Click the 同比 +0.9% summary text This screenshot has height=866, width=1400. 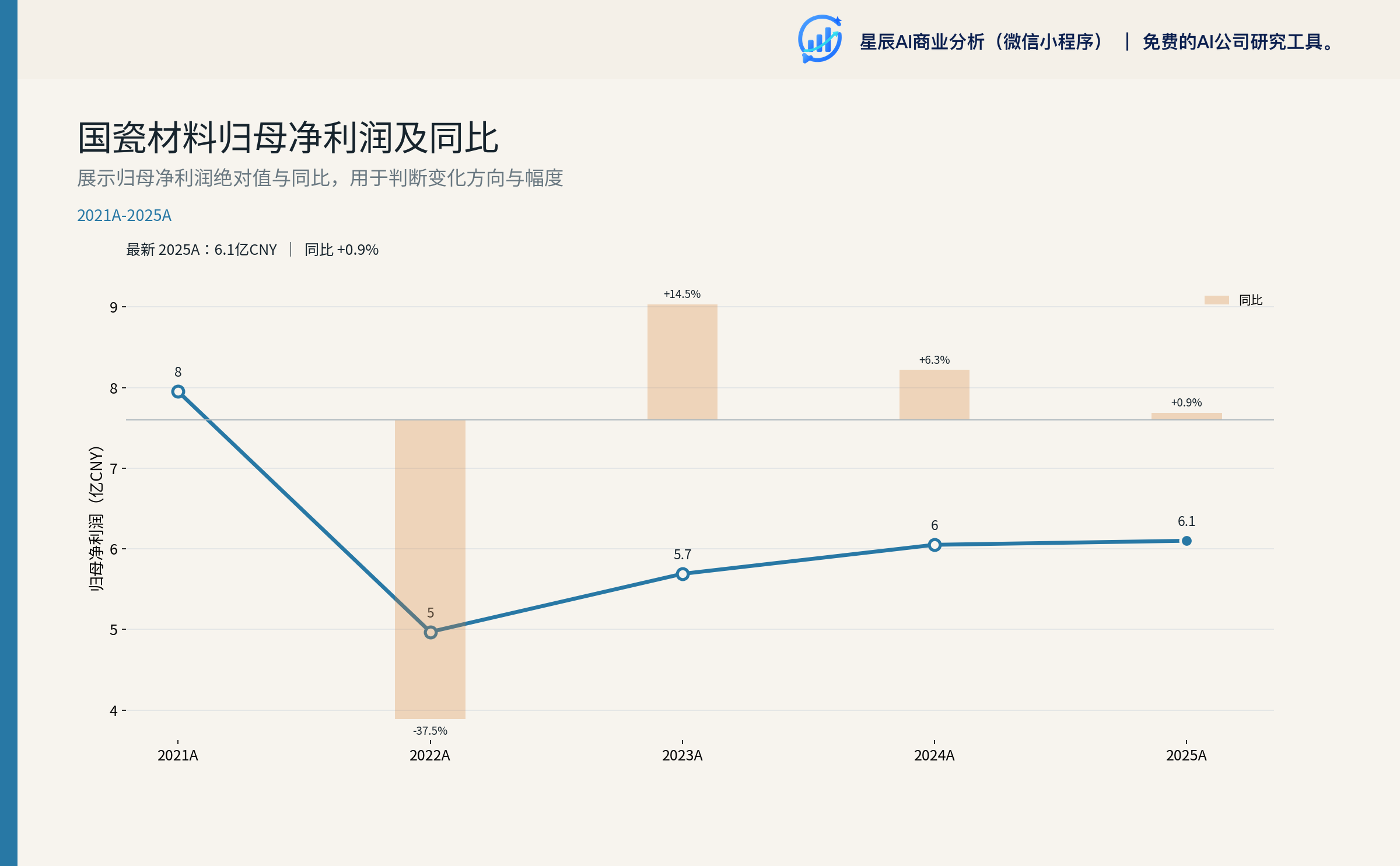pos(341,250)
